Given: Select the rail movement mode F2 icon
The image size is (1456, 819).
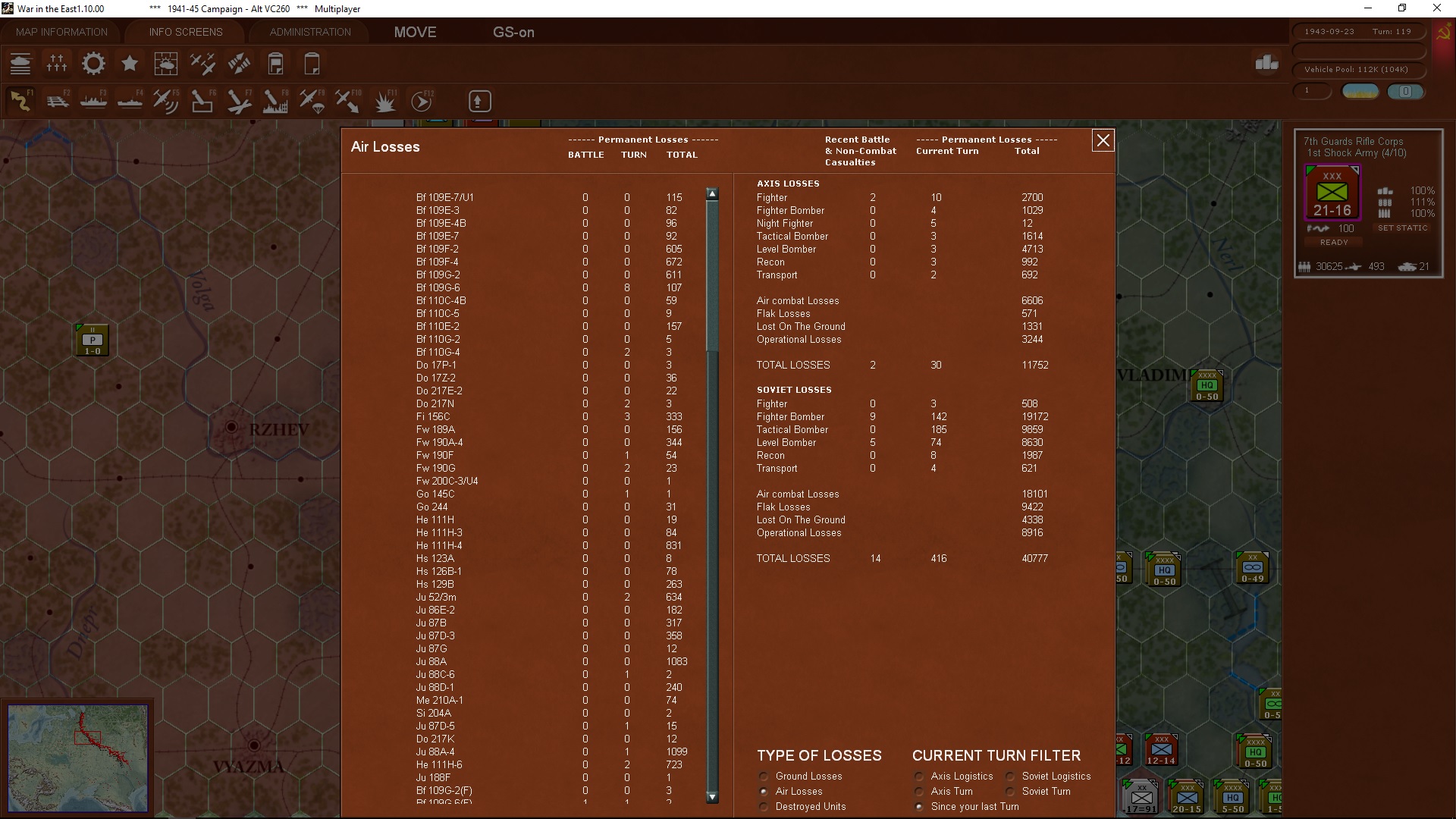Looking at the screenshot, I should 57,101.
